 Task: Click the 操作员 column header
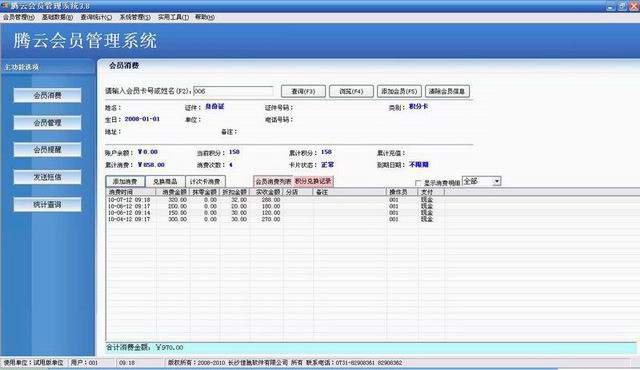pos(402,192)
